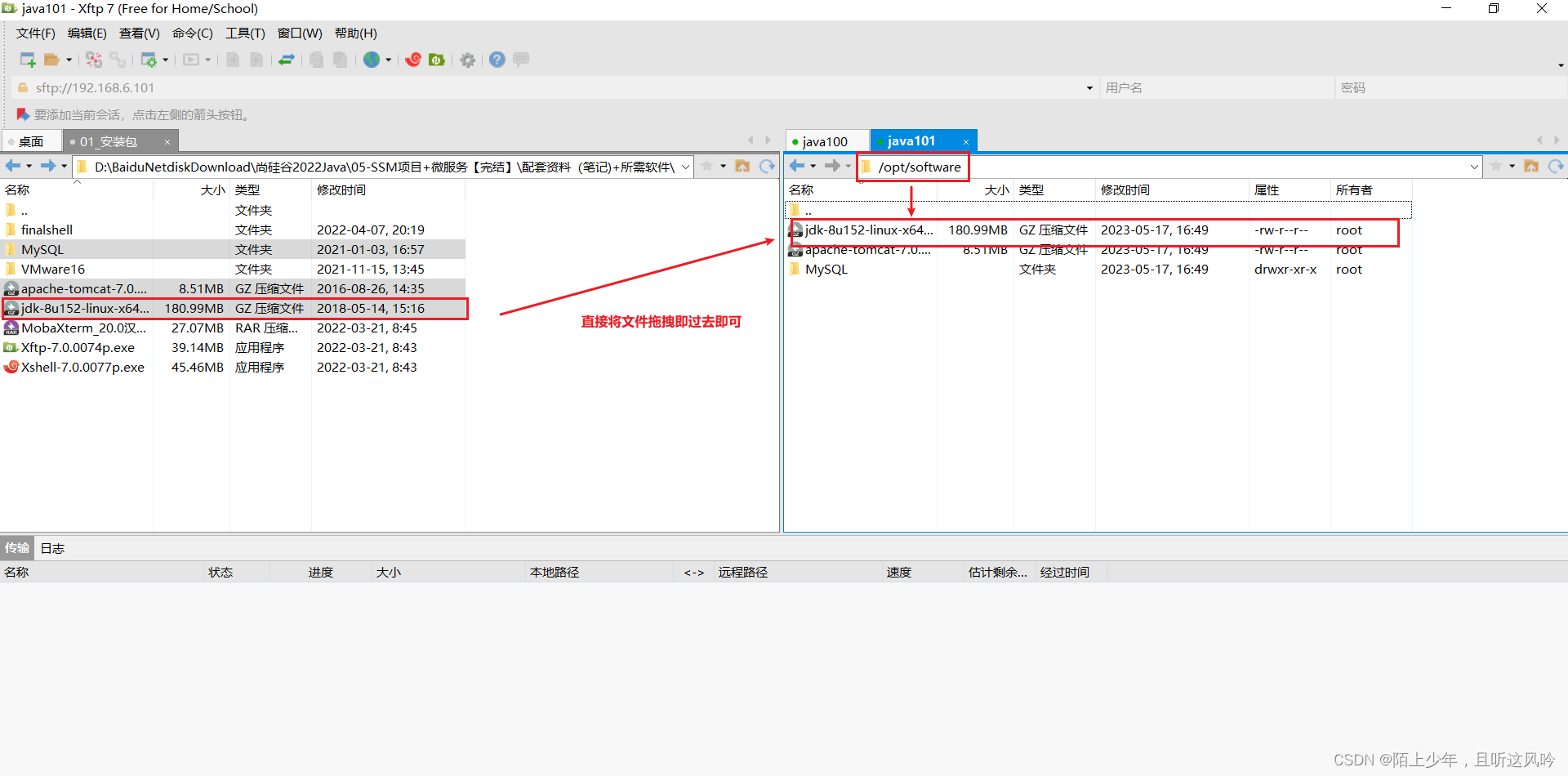Open the 工具(T) menu
This screenshot has height=776, width=1568.
coord(246,33)
